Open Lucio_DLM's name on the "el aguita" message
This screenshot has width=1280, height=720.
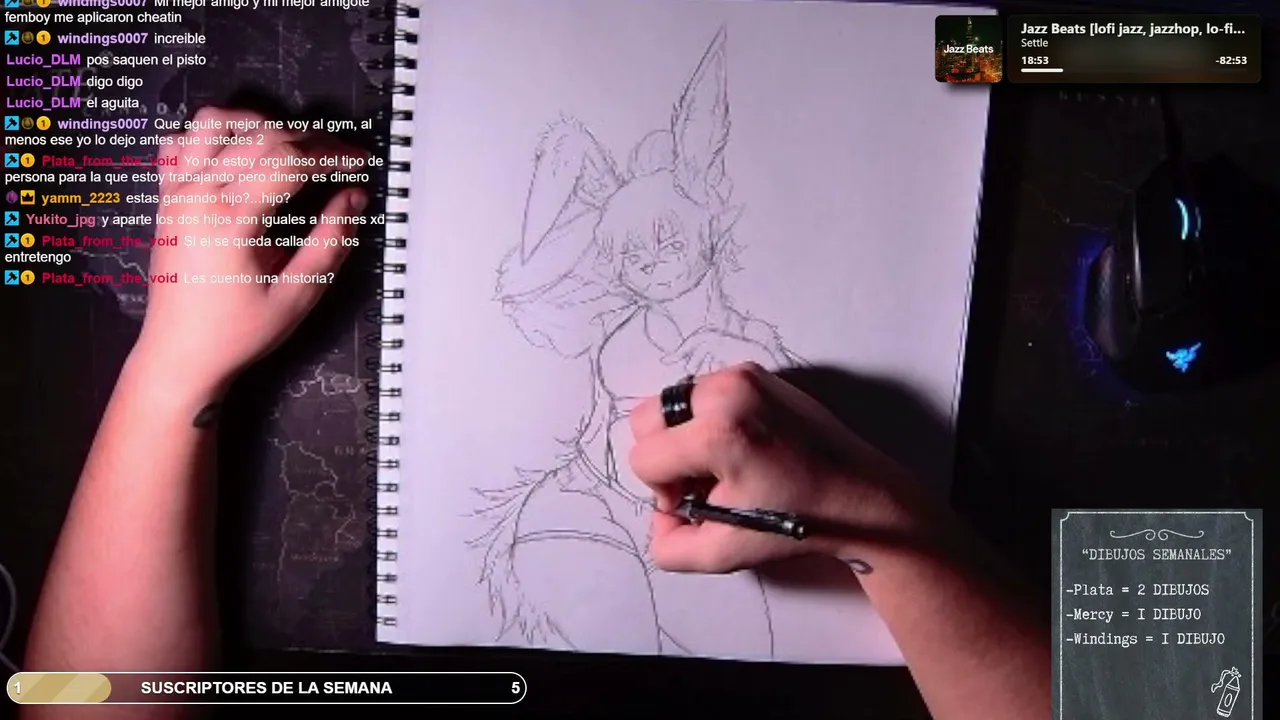tap(43, 102)
